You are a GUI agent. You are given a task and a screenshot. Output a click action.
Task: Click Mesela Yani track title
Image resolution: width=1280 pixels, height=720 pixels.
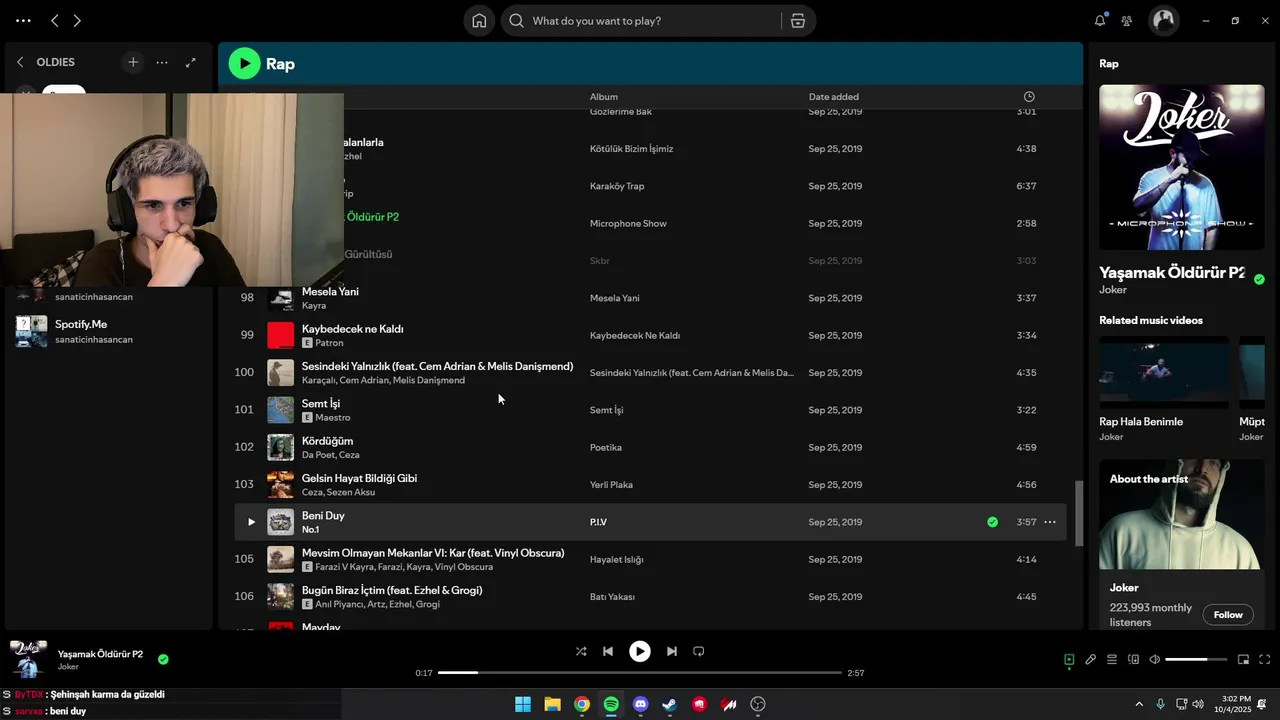330,291
